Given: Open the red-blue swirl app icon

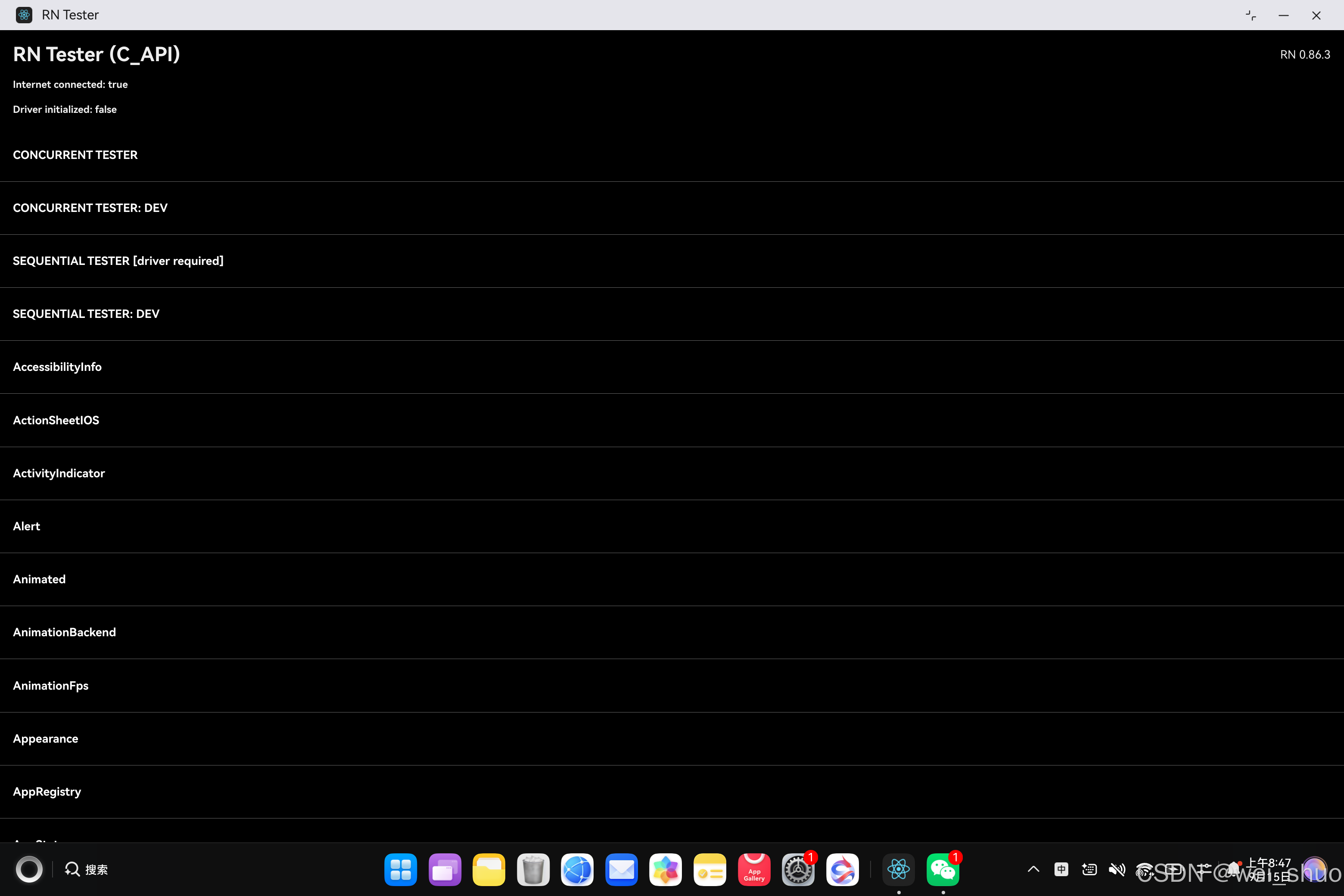Looking at the screenshot, I should click(x=842, y=869).
